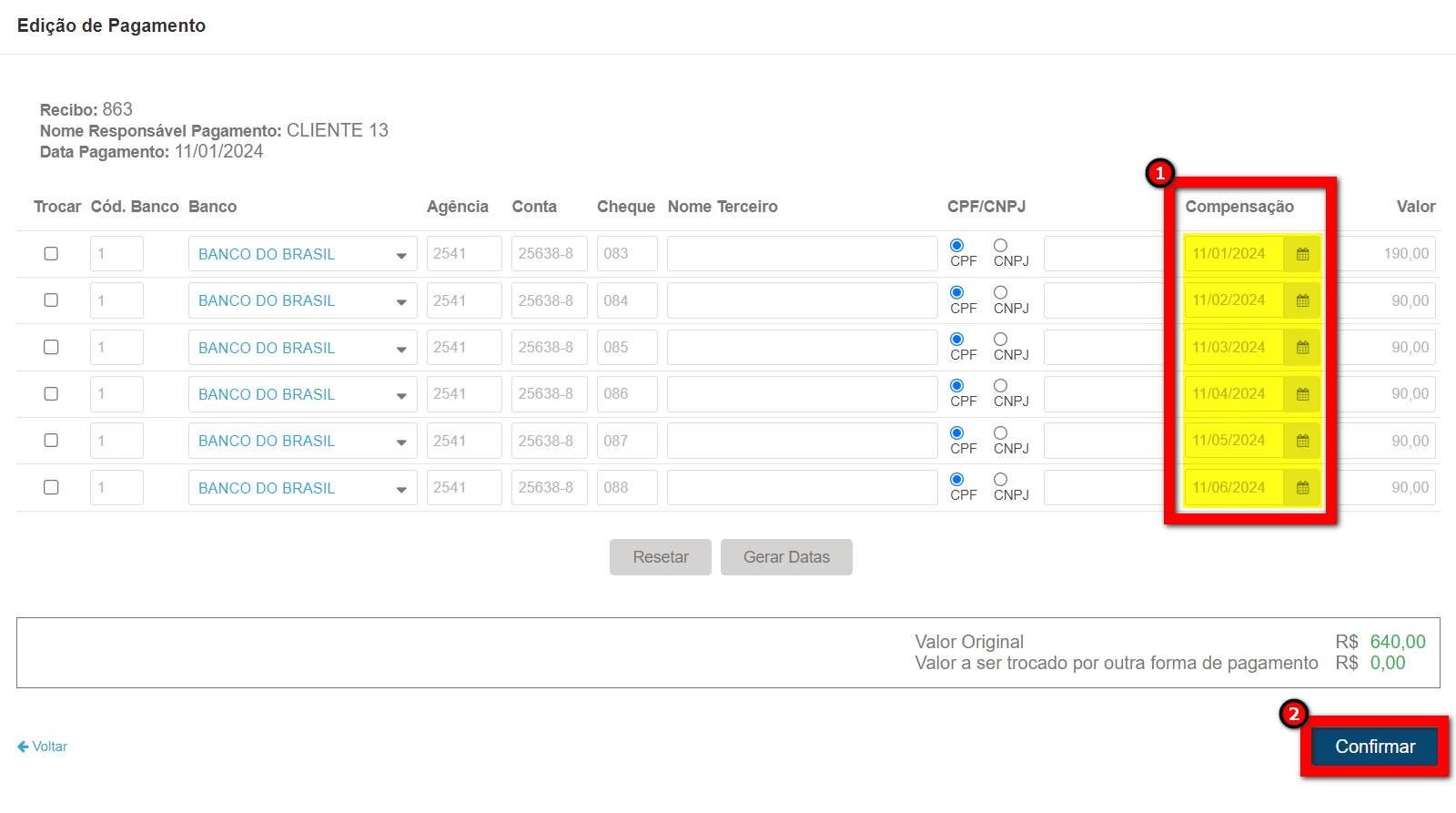Open calendar picker for 11/05/2024 compensation date
The height and width of the screenshot is (813, 1456).
pyautogui.click(x=1302, y=441)
